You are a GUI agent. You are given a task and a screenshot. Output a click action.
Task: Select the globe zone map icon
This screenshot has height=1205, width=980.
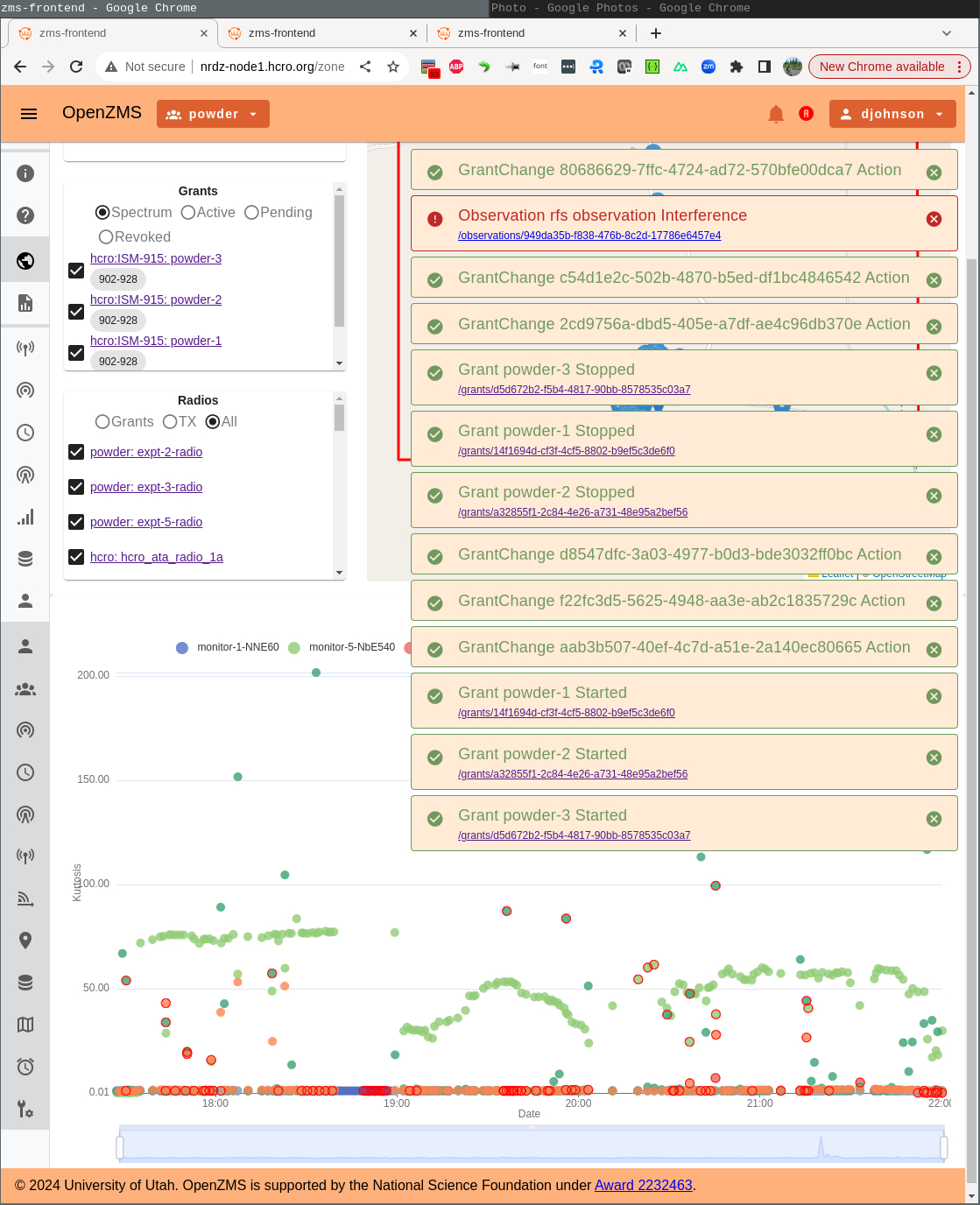(x=25, y=261)
